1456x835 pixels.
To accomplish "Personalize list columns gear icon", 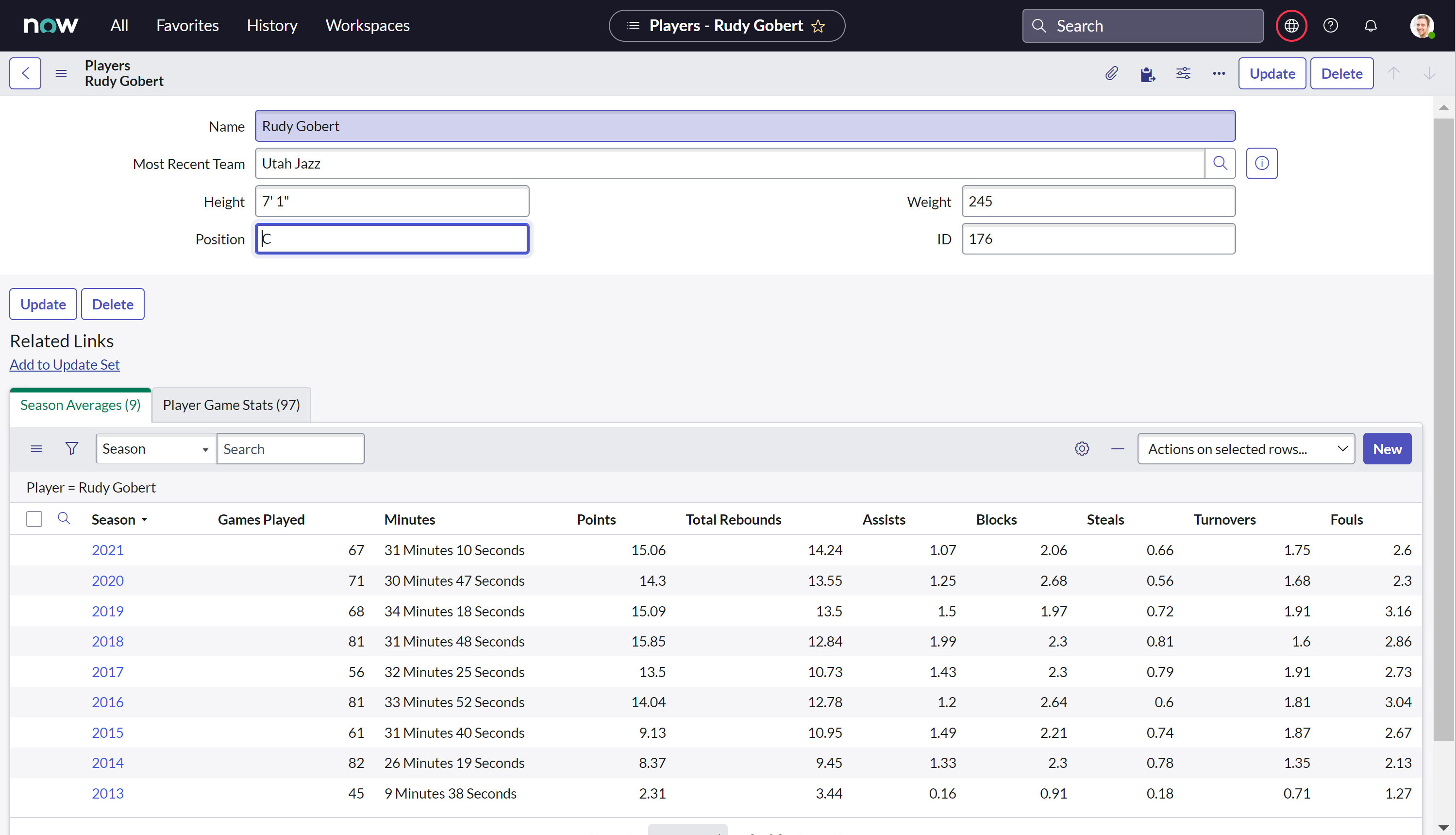I will (x=1082, y=448).
